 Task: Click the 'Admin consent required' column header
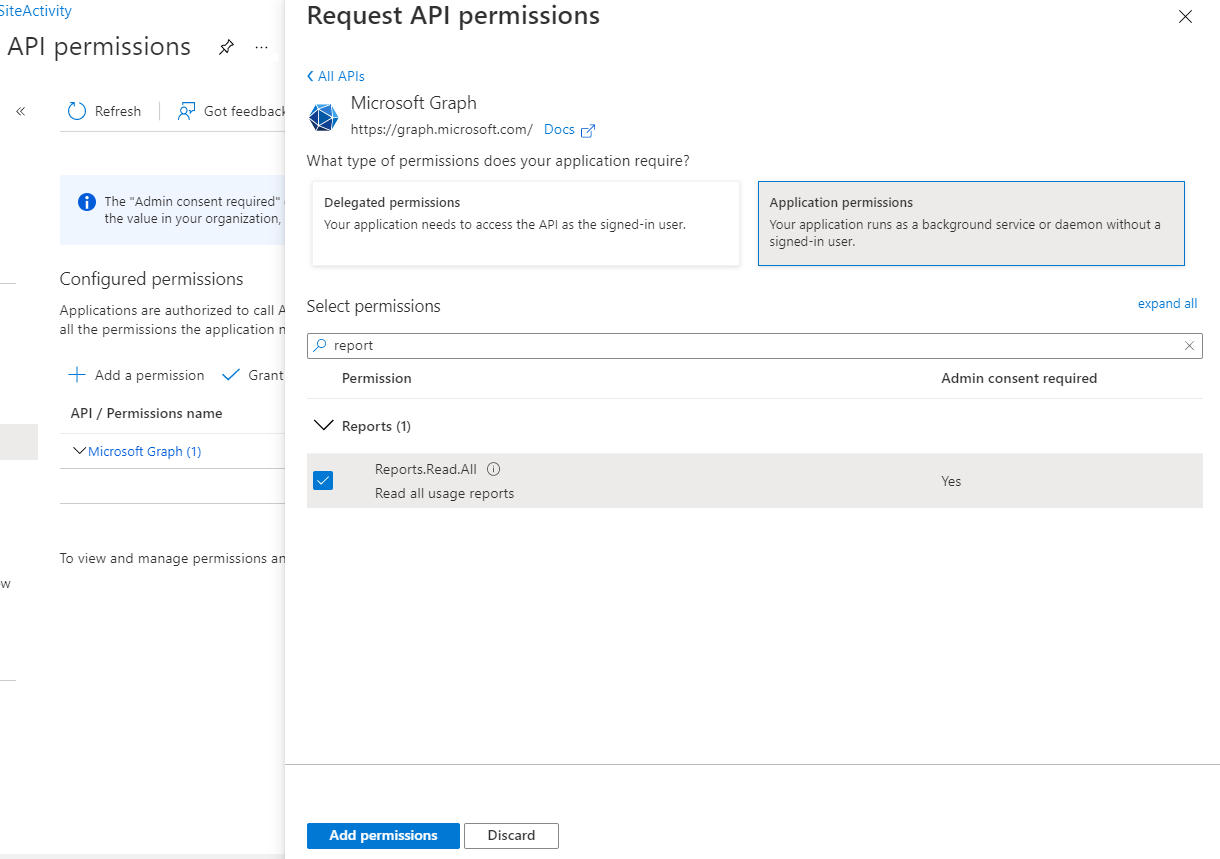(1019, 378)
